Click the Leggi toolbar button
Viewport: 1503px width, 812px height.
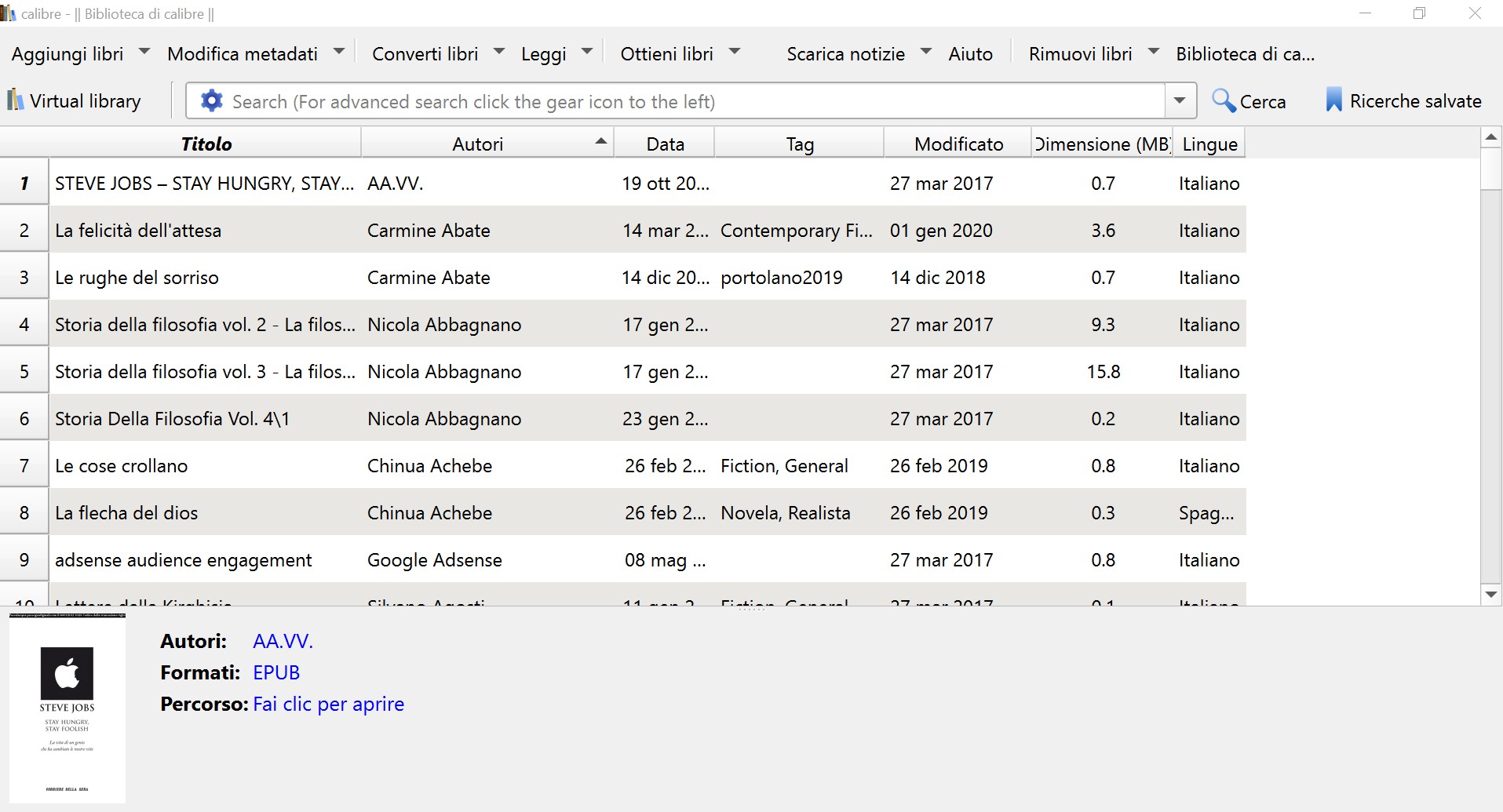[543, 54]
